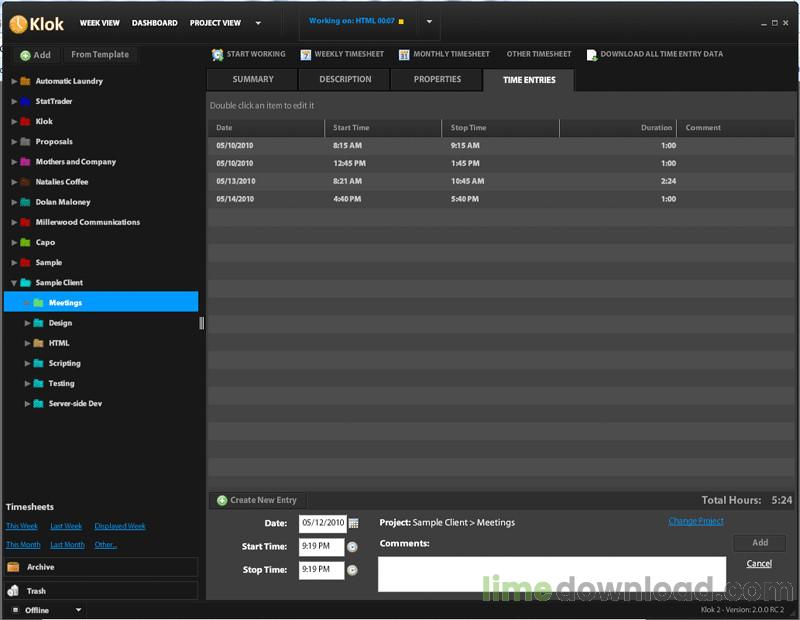This screenshot has width=800, height=620.
Task: Click the clock icon beside Start Time
Action: pos(352,547)
